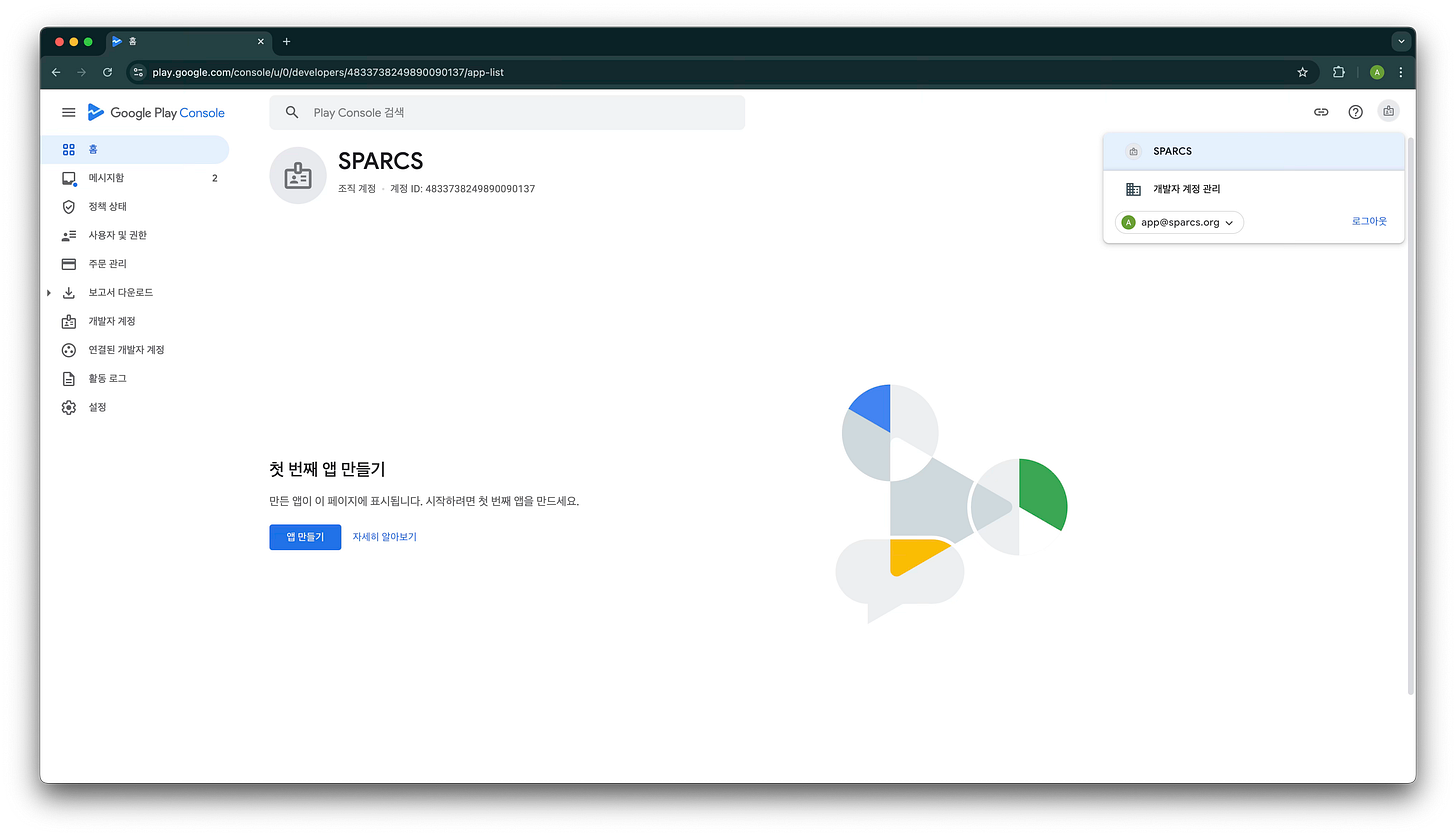Open 메시지함 in the sidebar
Viewport: 1456px width, 836px height.
click(135, 178)
